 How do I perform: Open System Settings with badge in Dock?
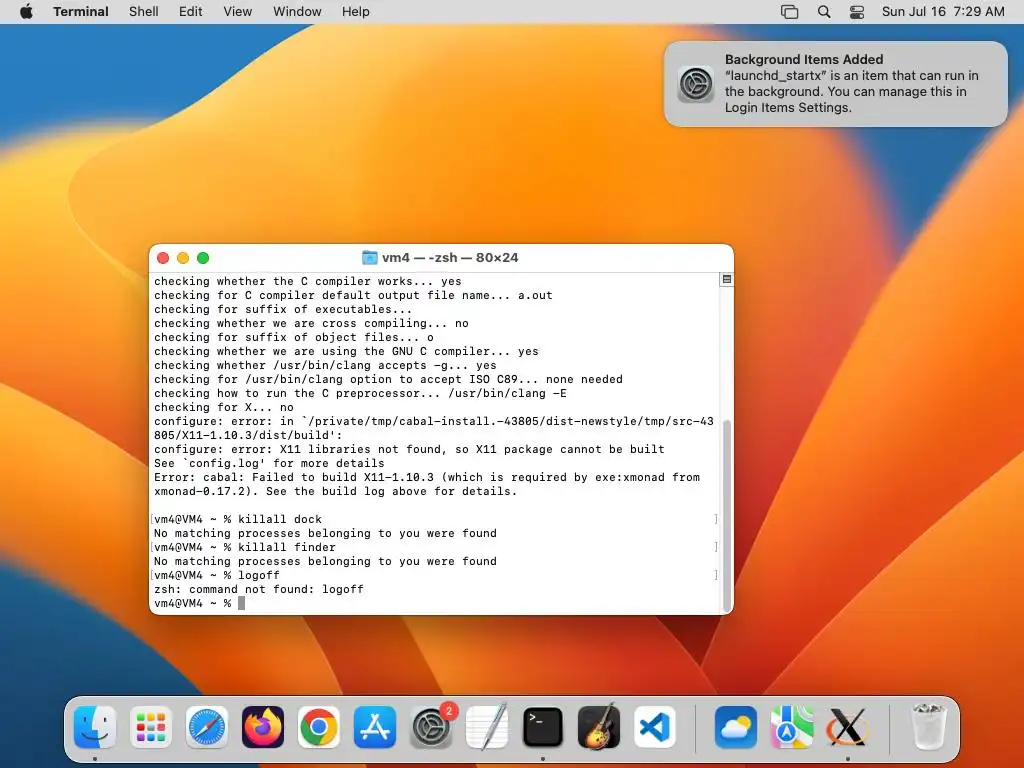coord(431,727)
